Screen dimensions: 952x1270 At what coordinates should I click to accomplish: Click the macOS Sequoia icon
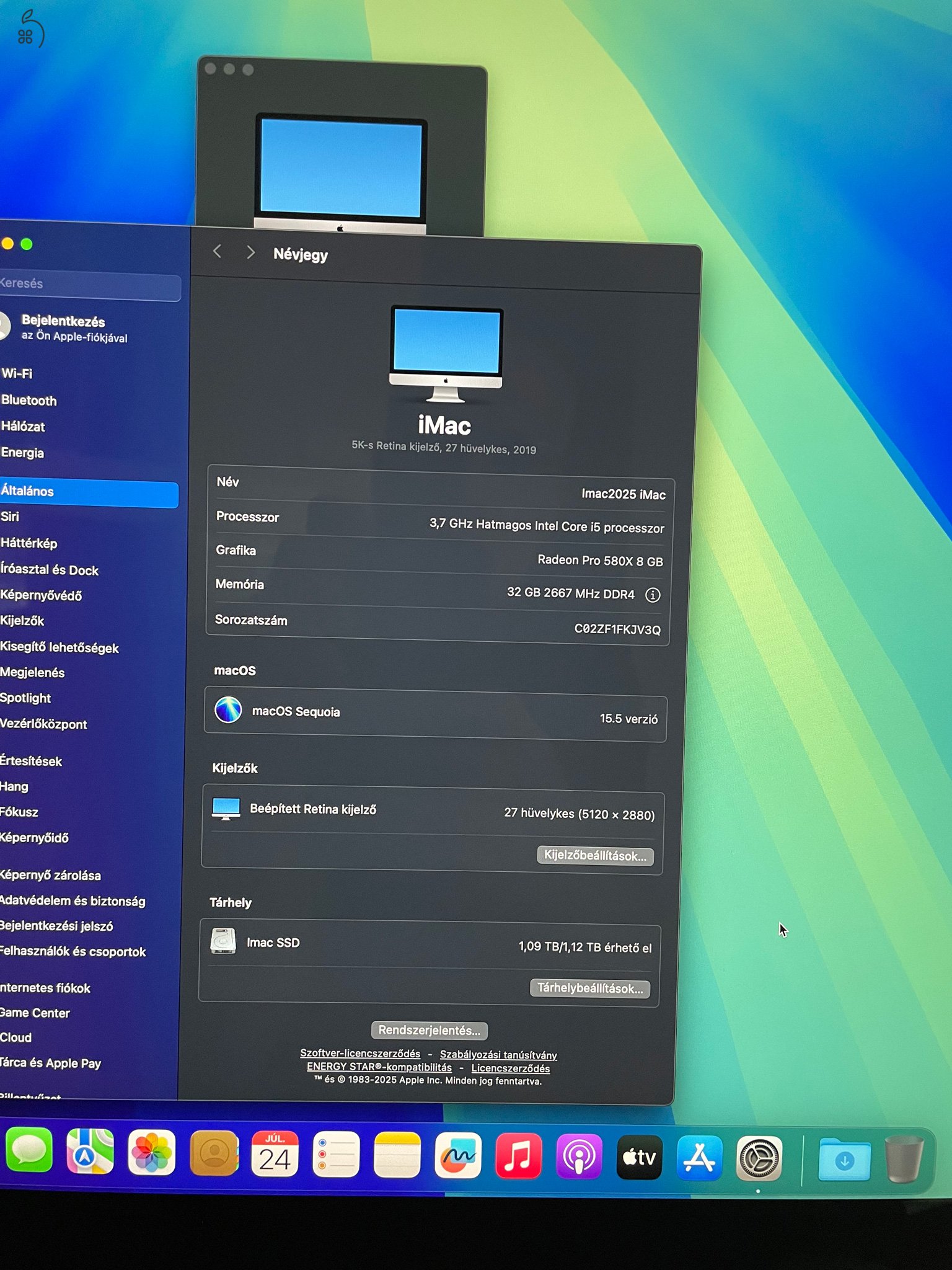[x=228, y=710]
